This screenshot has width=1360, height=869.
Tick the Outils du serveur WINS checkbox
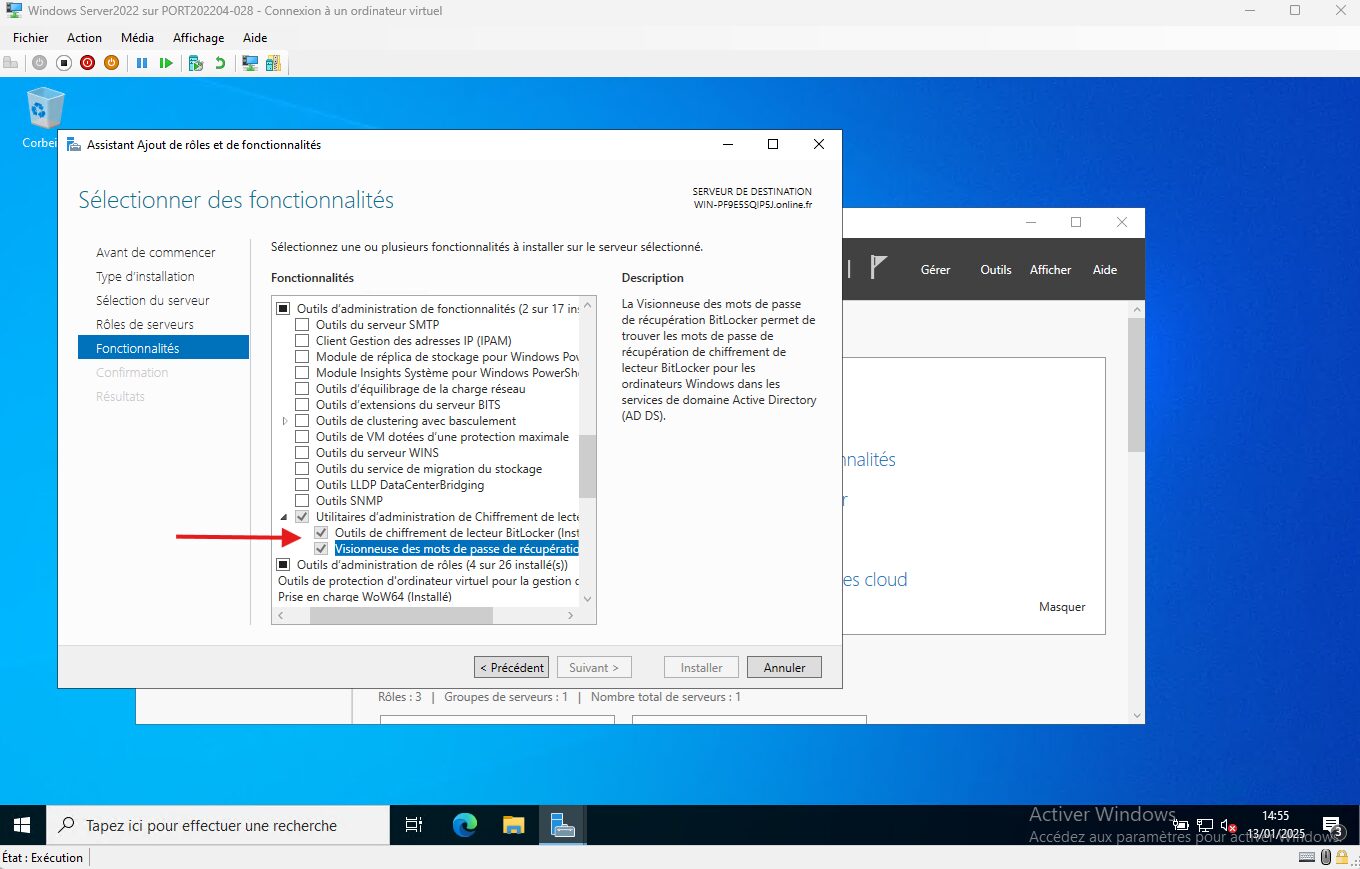click(302, 453)
